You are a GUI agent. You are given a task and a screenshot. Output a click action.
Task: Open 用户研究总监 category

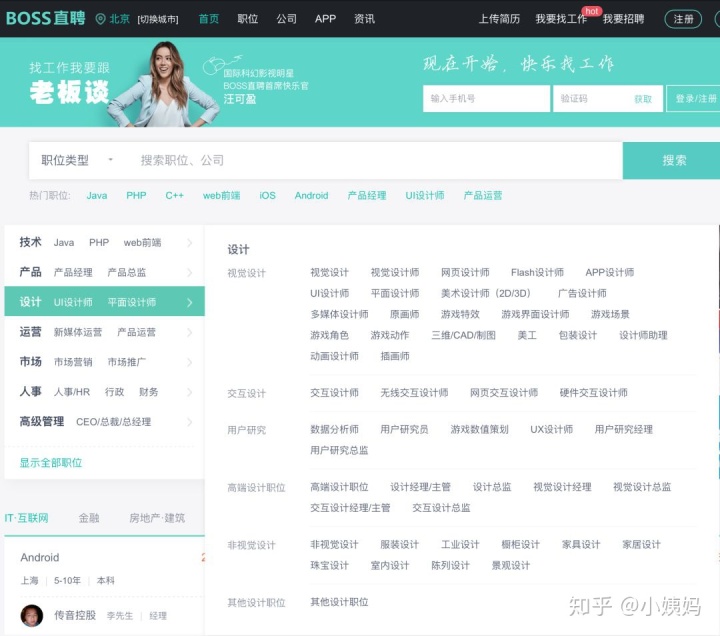[x=339, y=450]
